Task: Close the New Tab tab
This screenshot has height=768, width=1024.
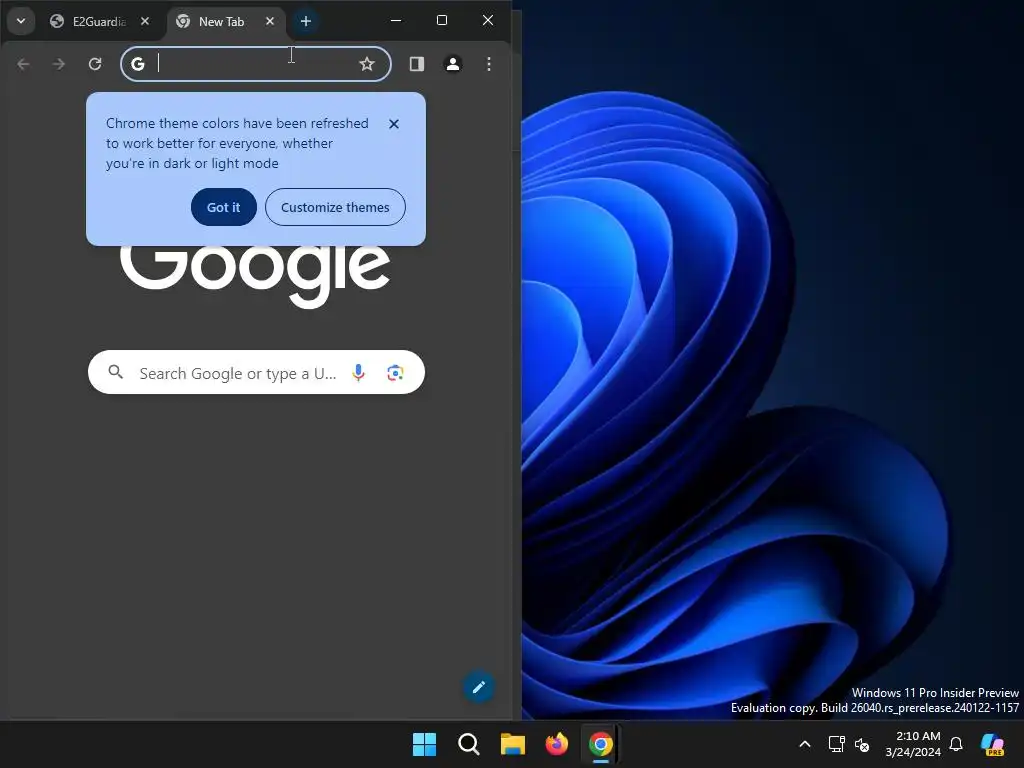Action: pos(270,22)
